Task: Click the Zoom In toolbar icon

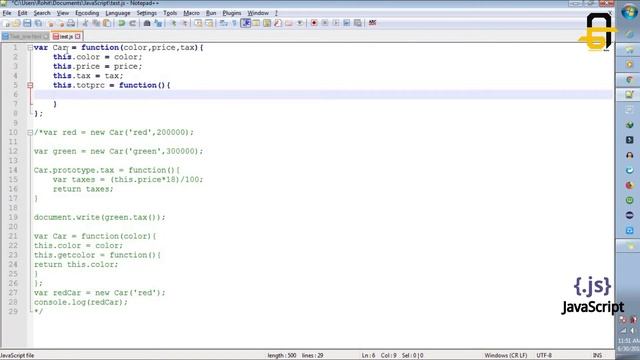Action: coord(174,23)
